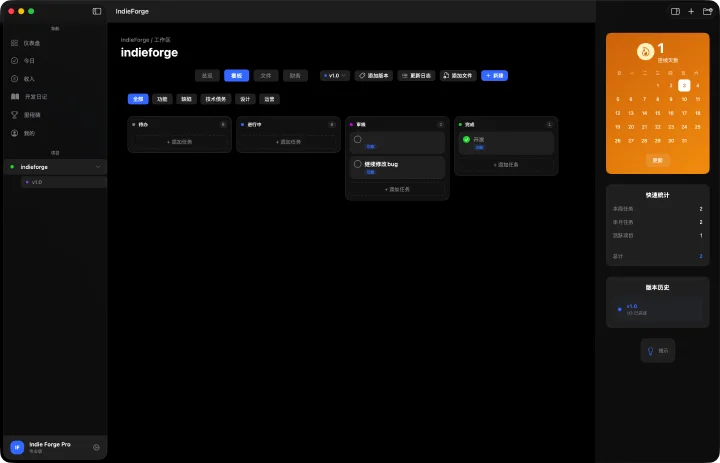Click the blue 新建 plus button
720x463 pixels.
click(x=495, y=76)
